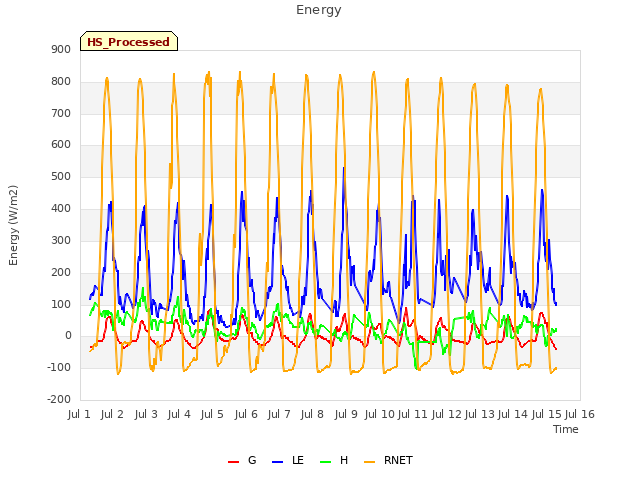Click the Jul 14 x-axis tick label

[x=513, y=414]
